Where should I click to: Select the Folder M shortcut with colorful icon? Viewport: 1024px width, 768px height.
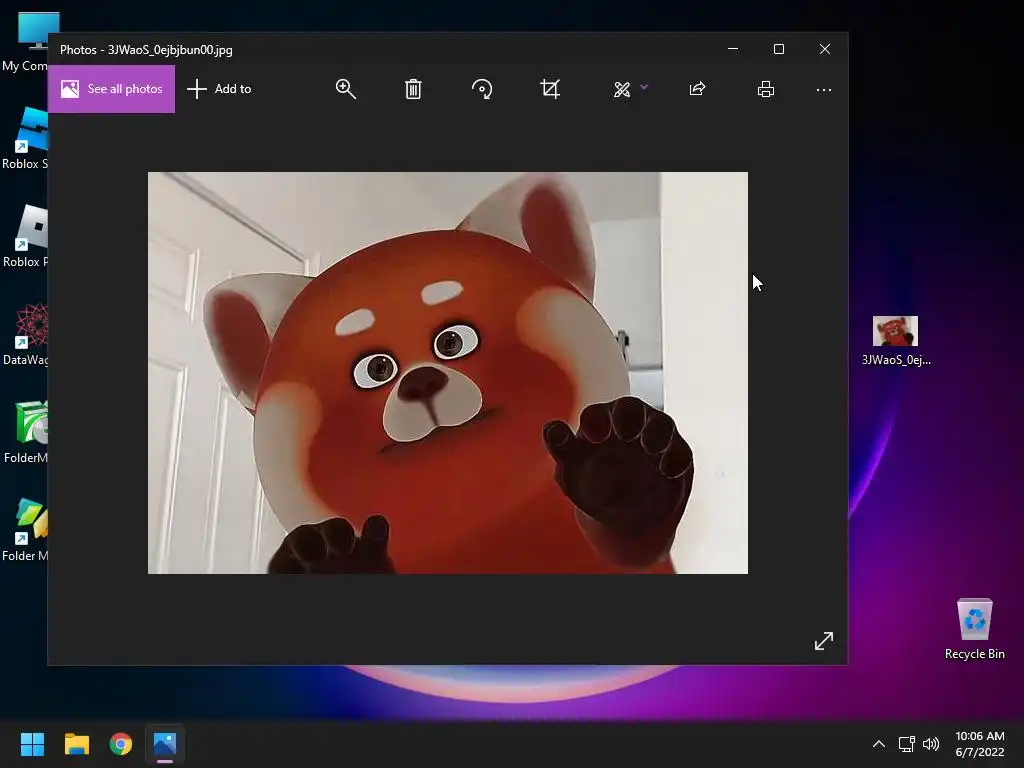[x=25, y=530]
